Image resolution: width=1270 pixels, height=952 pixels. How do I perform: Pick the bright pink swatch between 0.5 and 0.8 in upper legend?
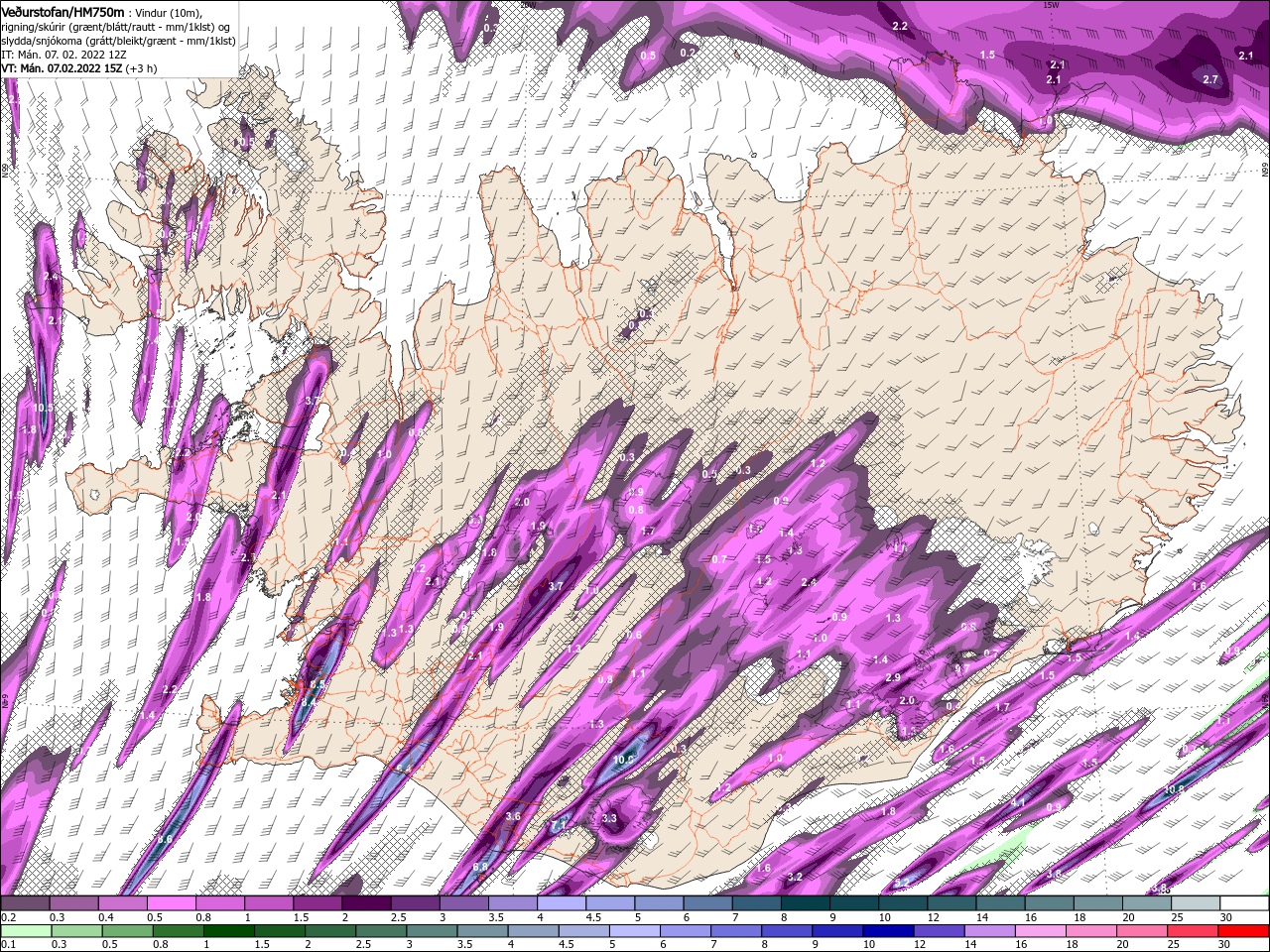171,902
